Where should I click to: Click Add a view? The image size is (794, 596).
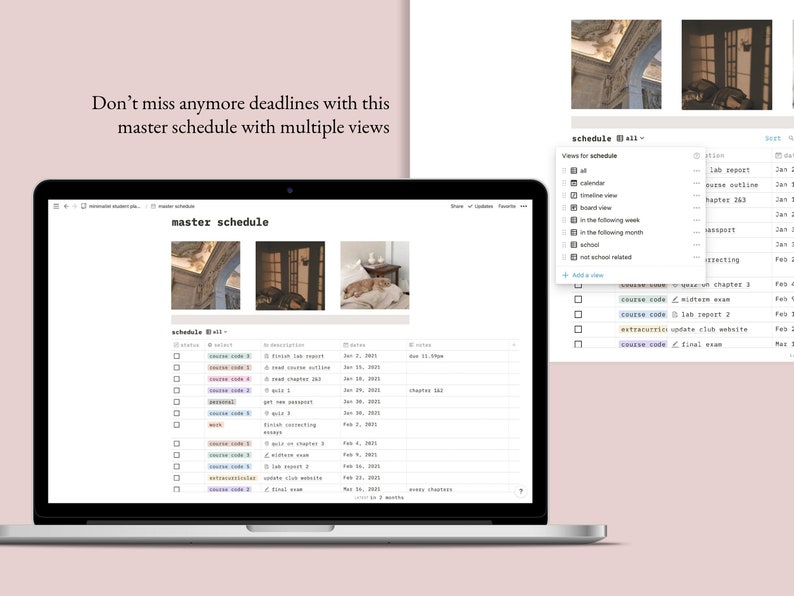click(583, 275)
